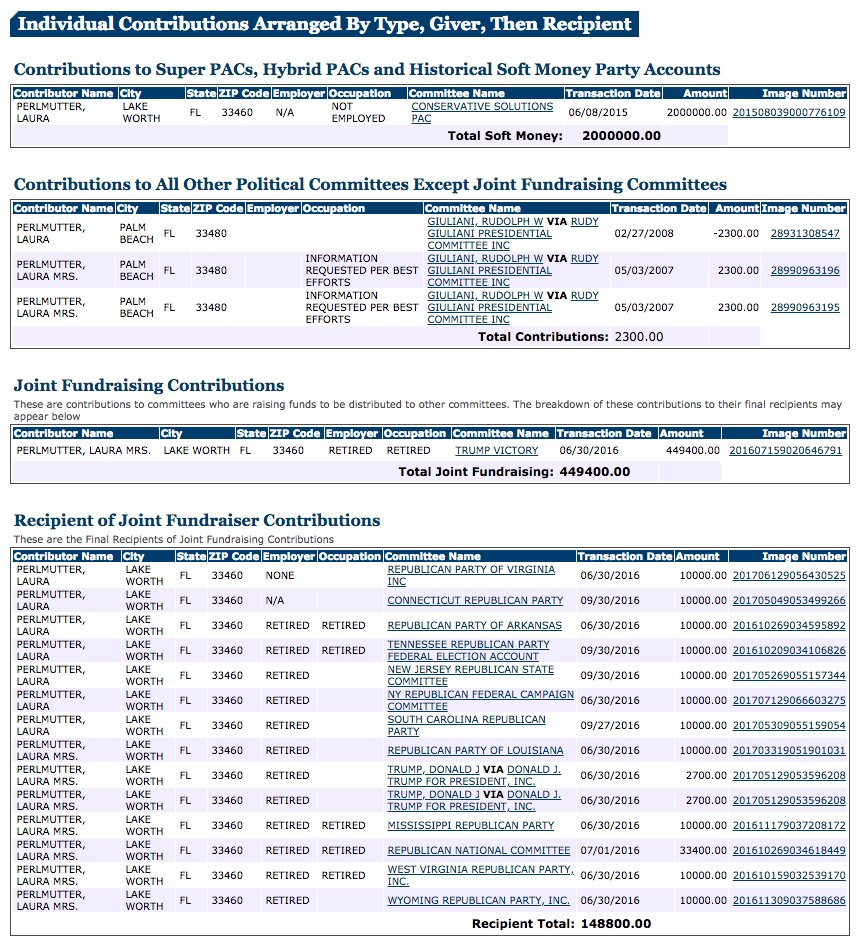Open image number 201705269055157344
The width and height of the screenshot is (864, 947).
pos(789,675)
